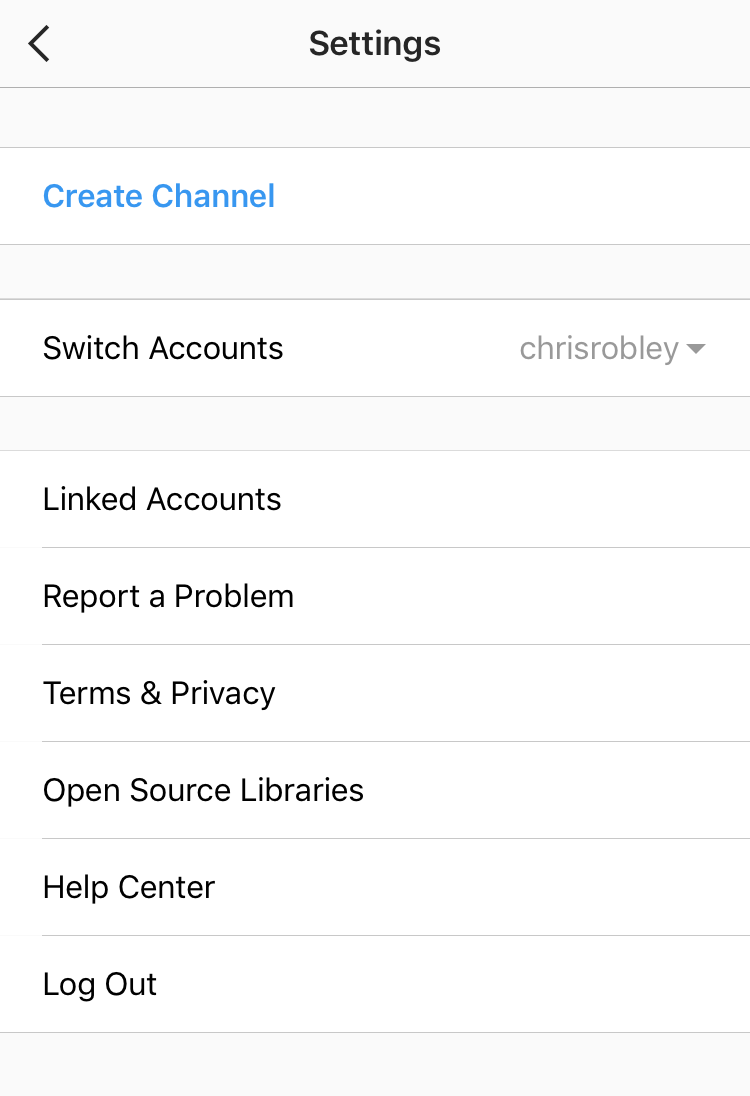The height and width of the screenshot is (1096, 750).
Task: Open the Help Center
Action: click(128, 887)
